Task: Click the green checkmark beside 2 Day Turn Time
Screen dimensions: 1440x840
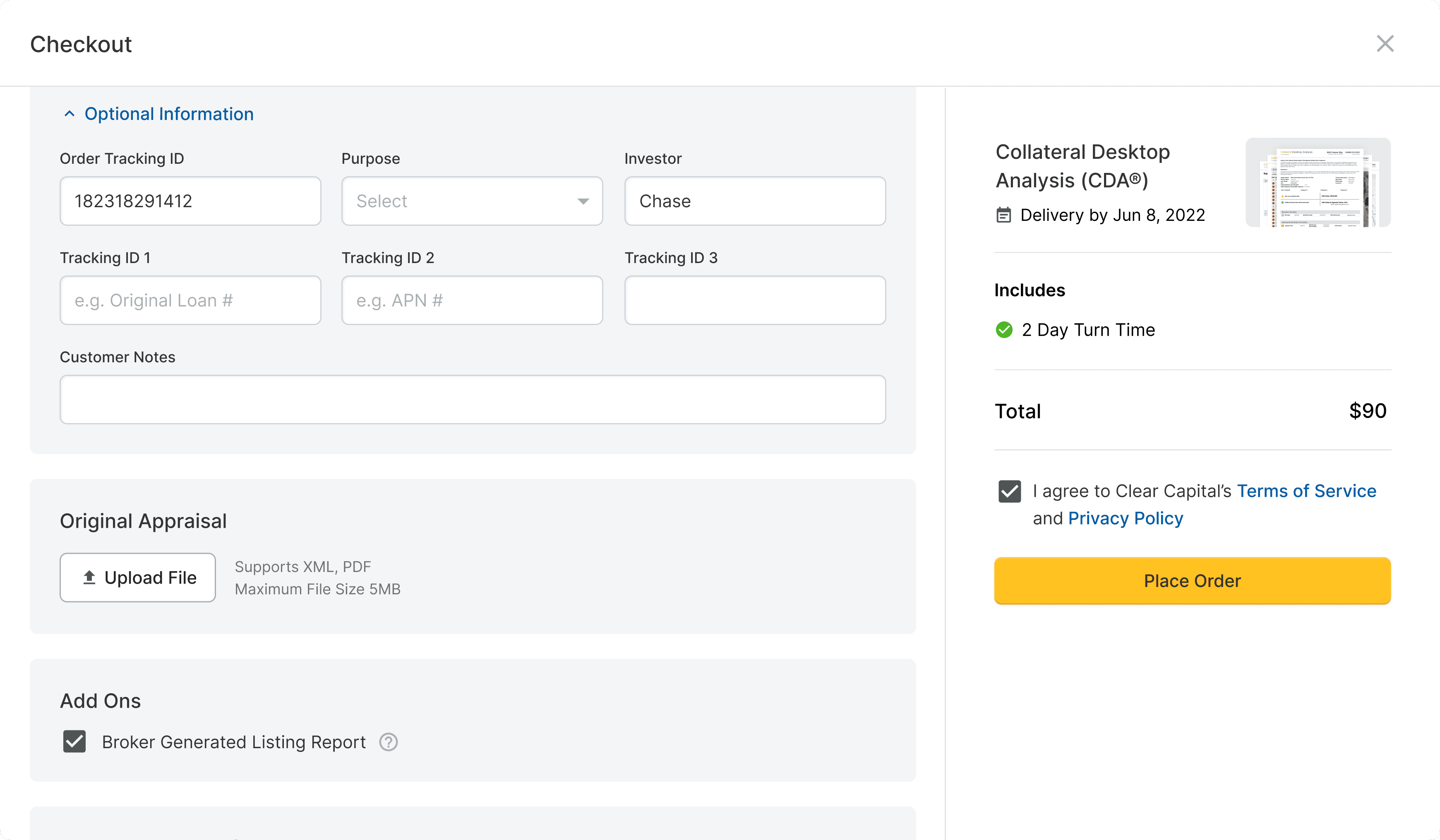Action: (1004, 330)
